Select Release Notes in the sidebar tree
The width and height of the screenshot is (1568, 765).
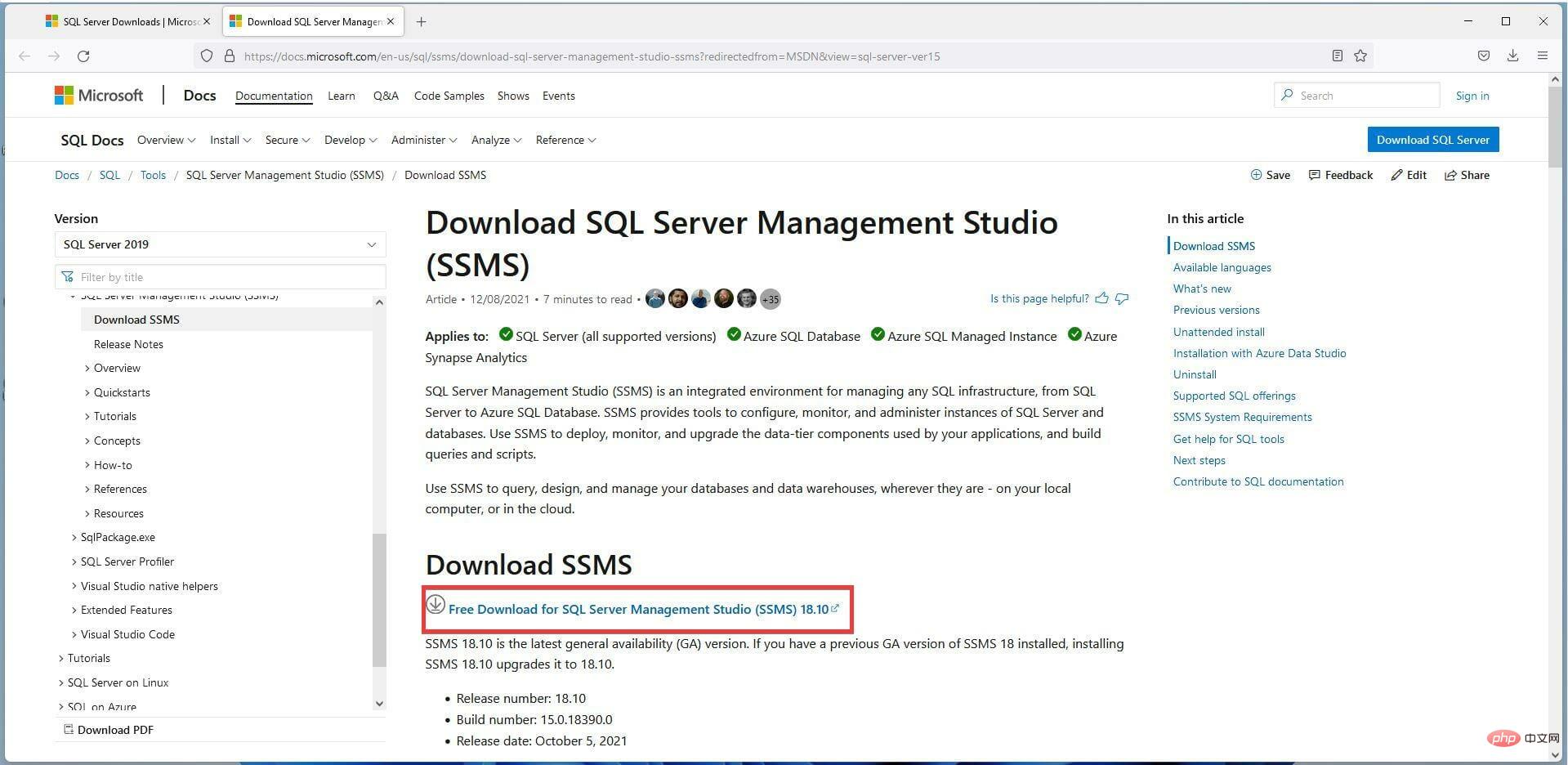(x=128, y=344)
